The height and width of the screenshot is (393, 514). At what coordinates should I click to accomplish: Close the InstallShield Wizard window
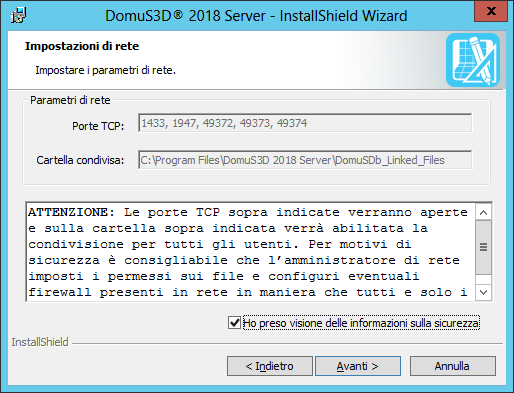[x=491, y=11]
